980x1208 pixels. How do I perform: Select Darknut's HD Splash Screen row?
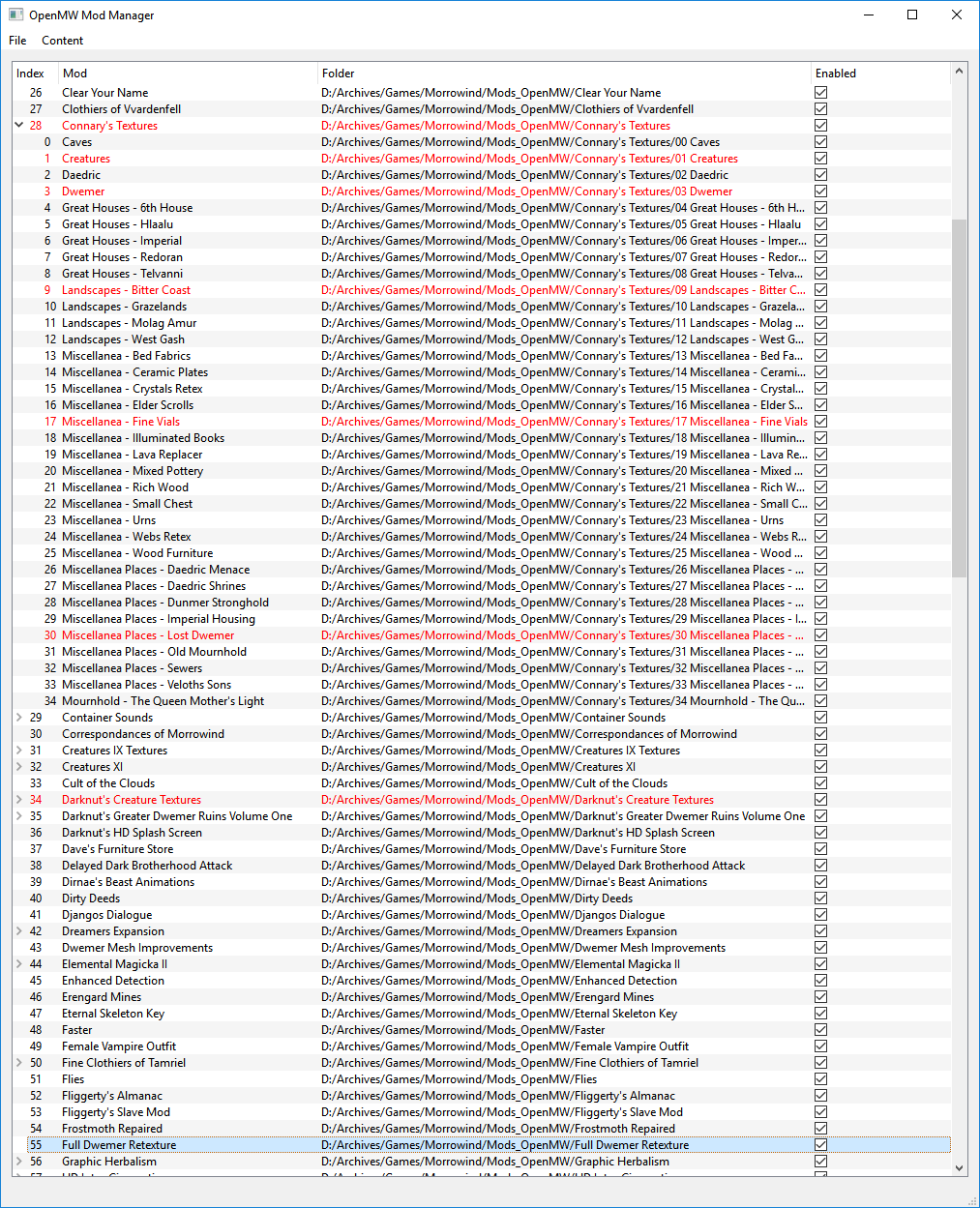(482, 833)
